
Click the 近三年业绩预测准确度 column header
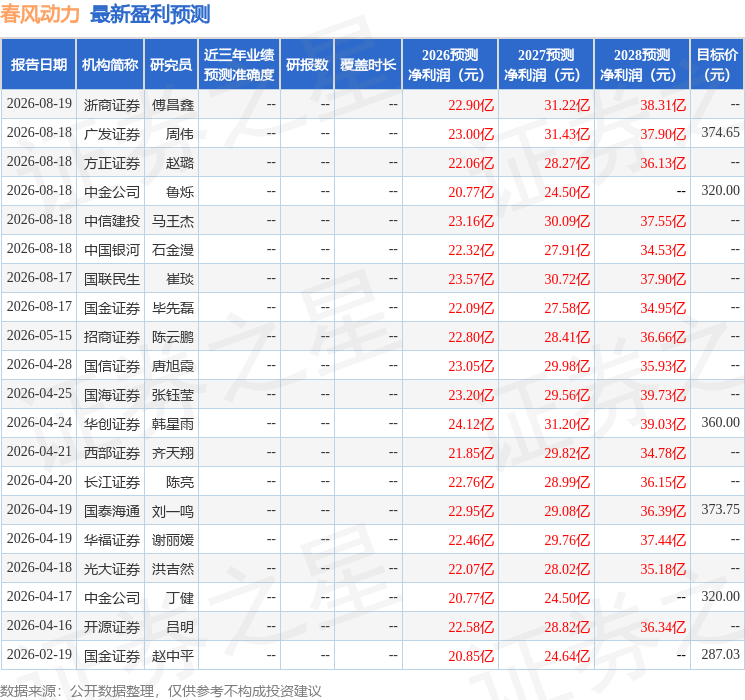(x=239, y=65)
